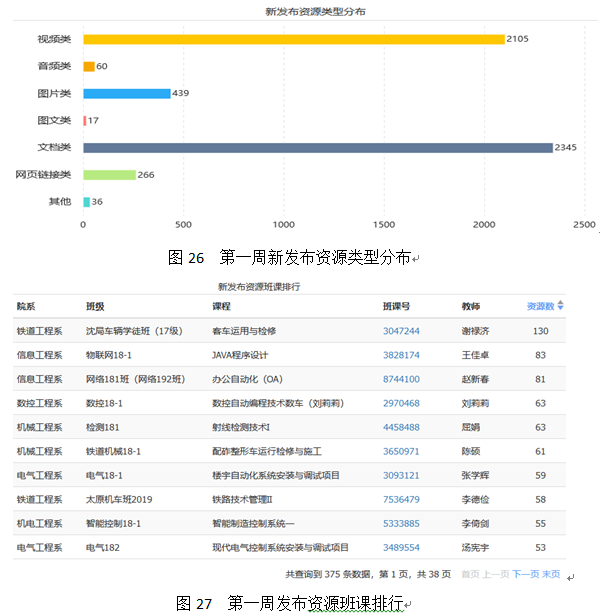
Task: Open class number link 3489554
Action: [401, 547]
